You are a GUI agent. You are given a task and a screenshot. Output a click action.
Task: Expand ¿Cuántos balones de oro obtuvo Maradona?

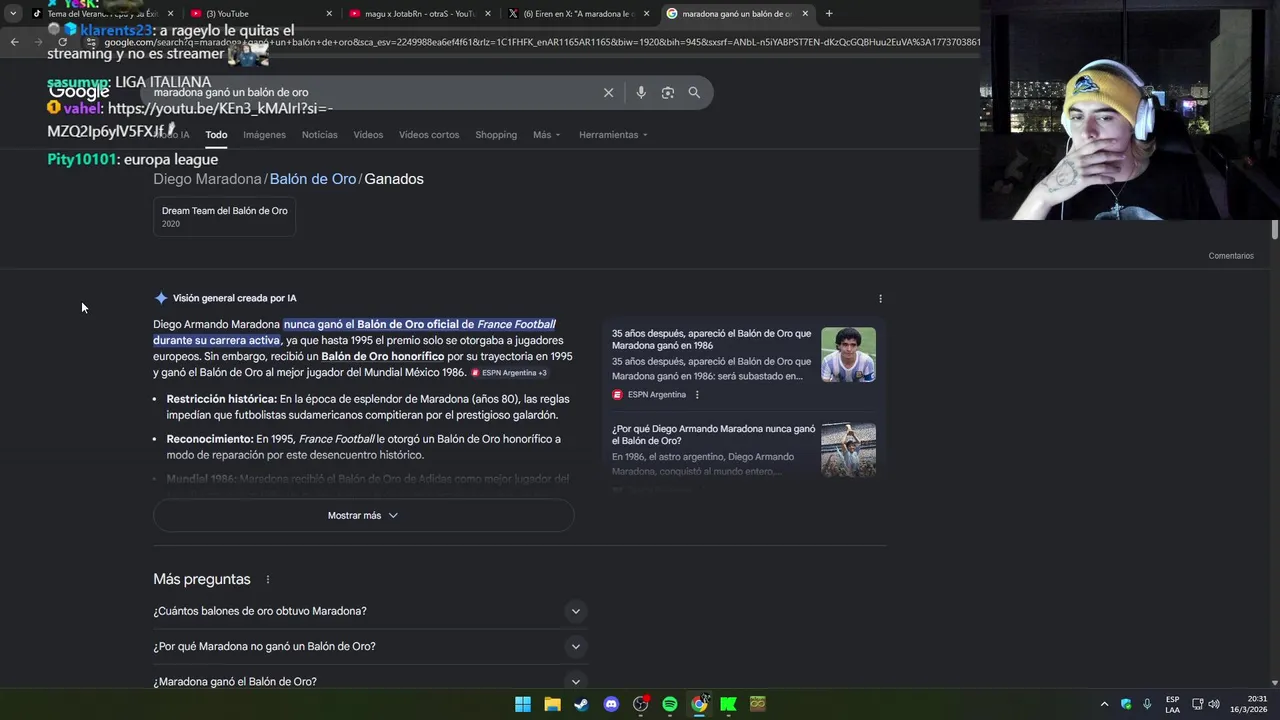pos(370,611)
